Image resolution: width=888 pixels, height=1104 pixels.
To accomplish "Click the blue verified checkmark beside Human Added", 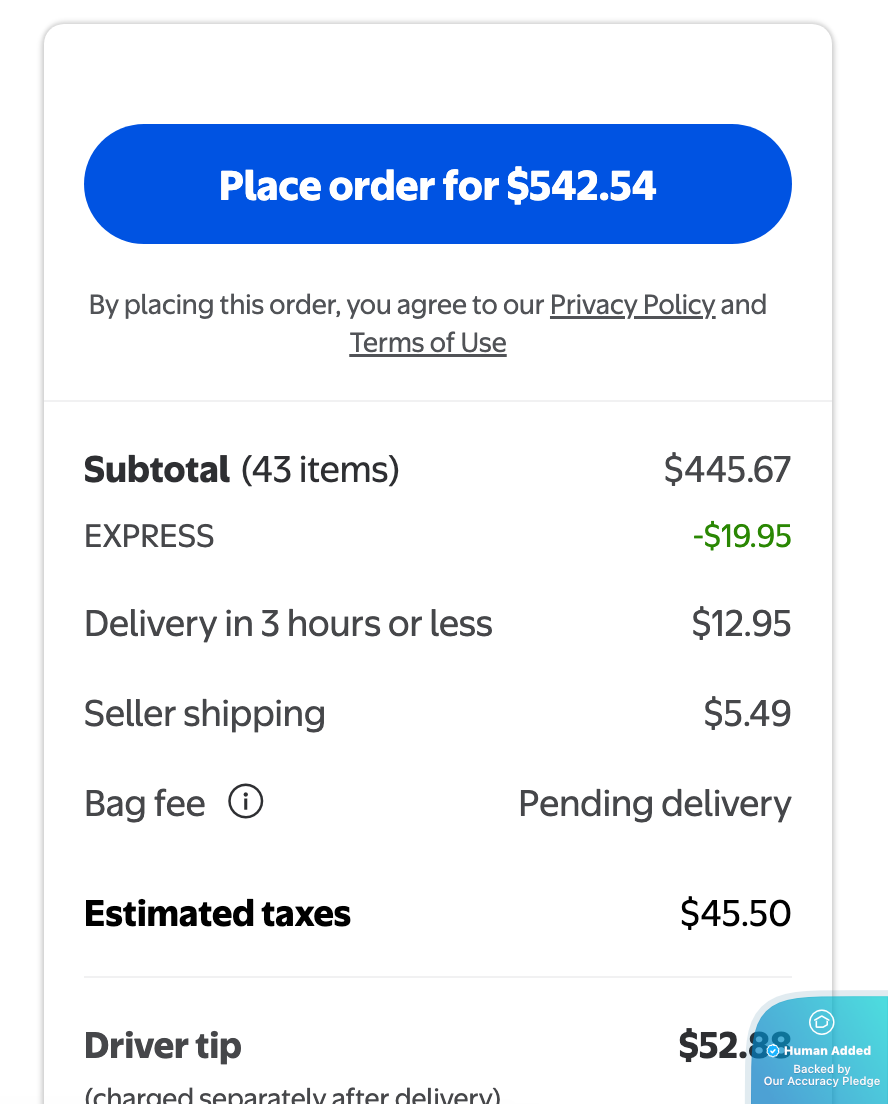I will click(773, 1051).
